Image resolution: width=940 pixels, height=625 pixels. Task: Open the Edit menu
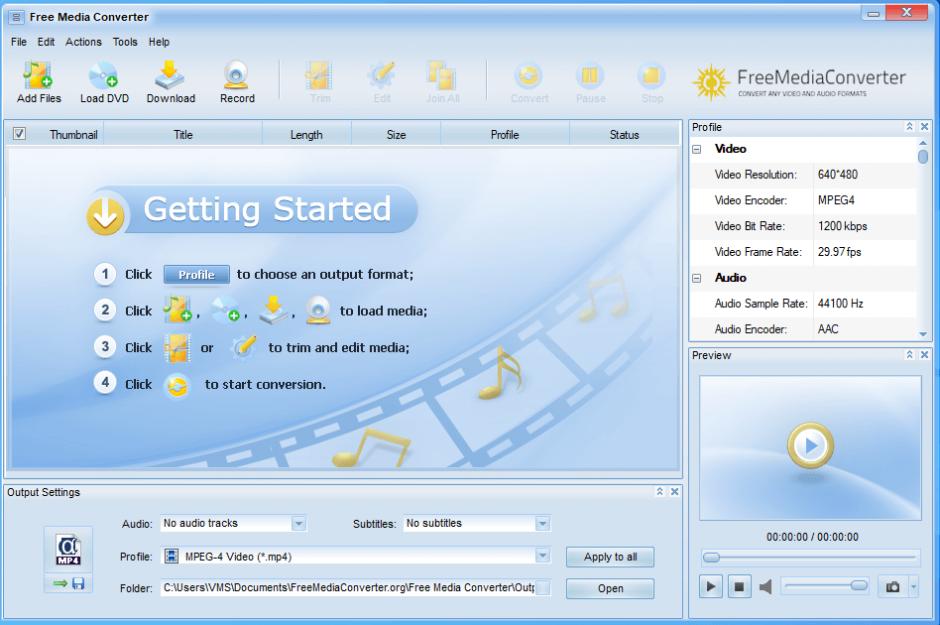point(46,42)
